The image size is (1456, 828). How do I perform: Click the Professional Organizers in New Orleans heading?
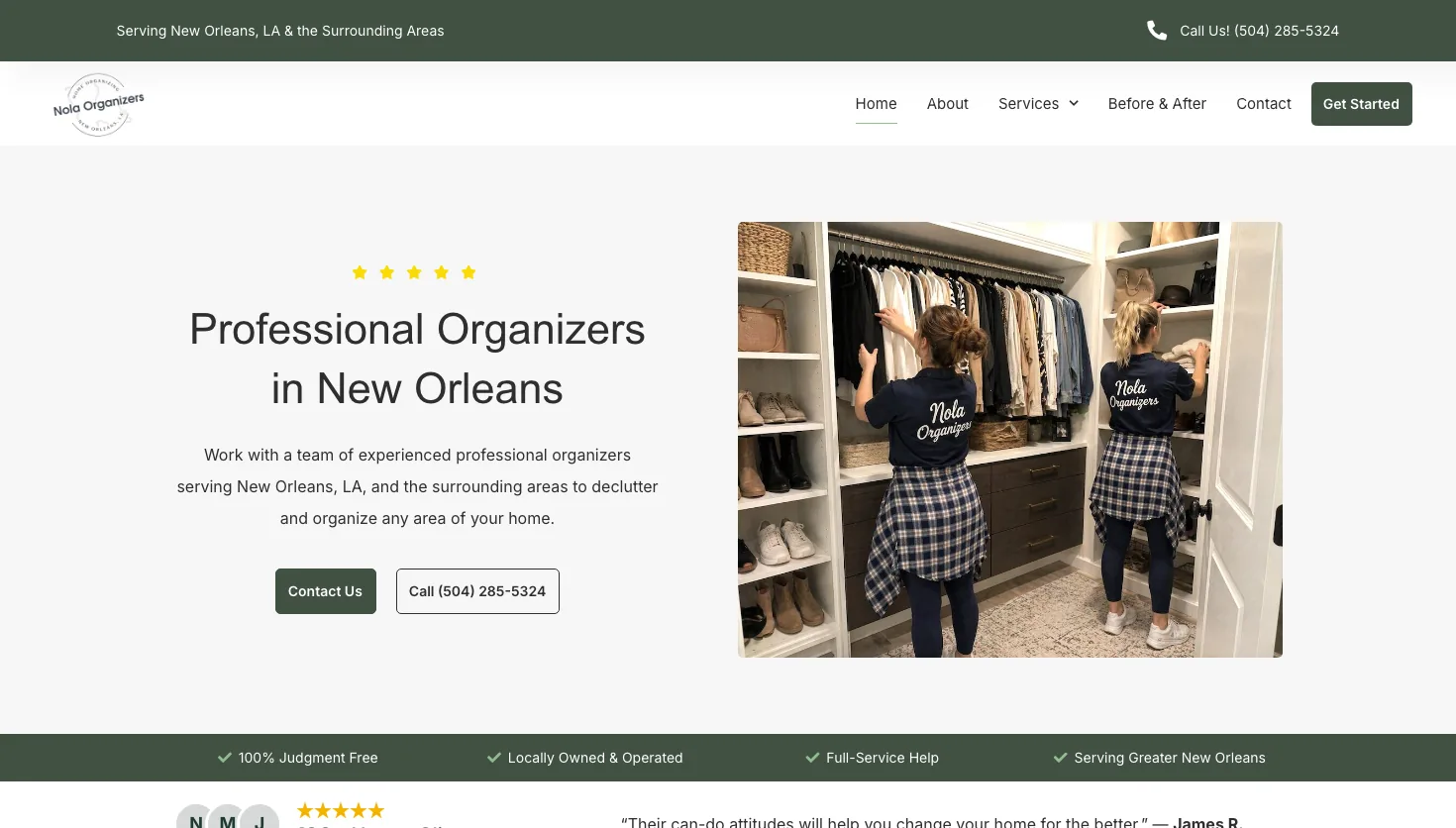click(417, 359)
